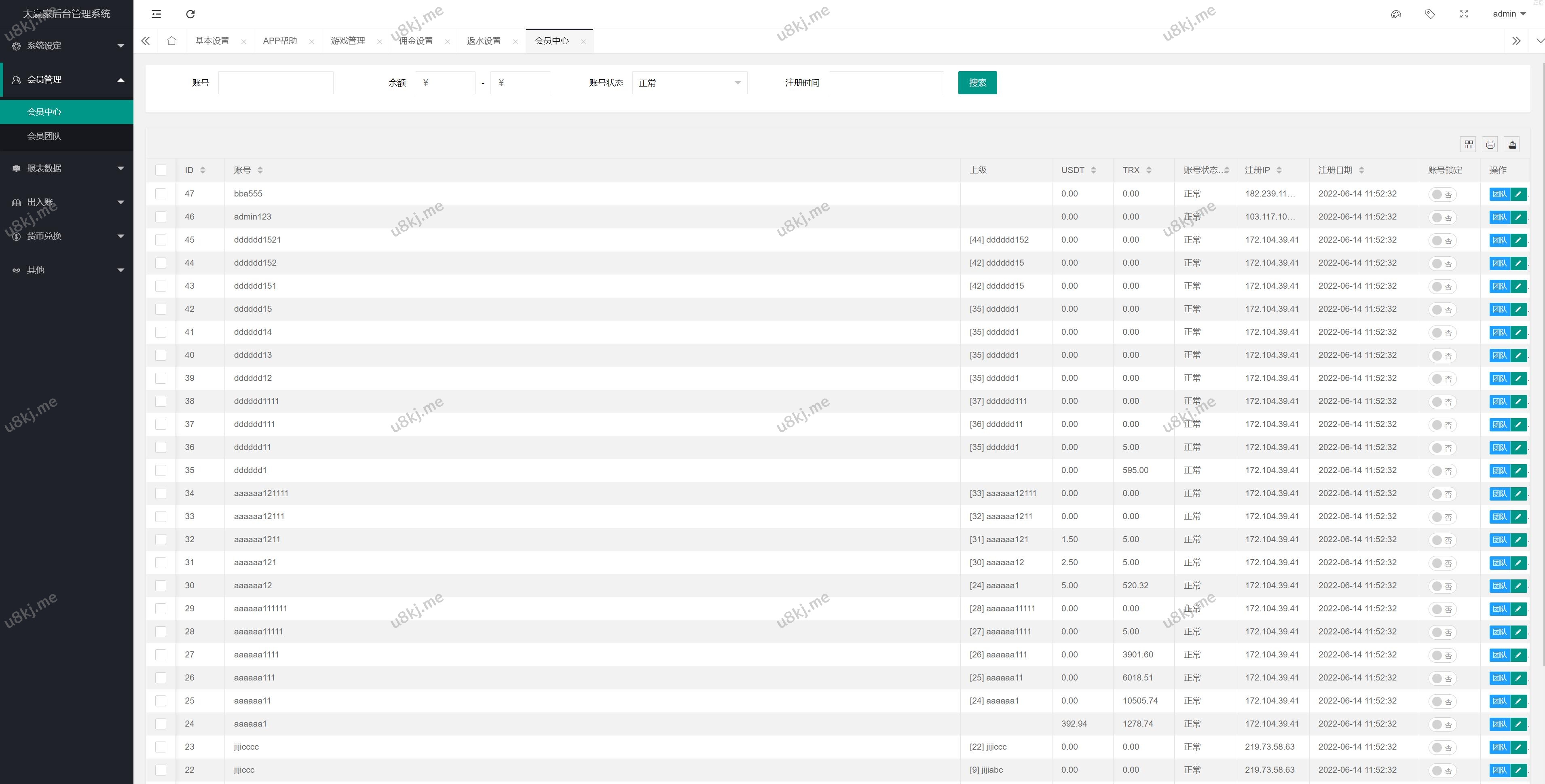The width and height of the screenshot is (1545, 784).
Task: Click the export table icon
Action: (x=1512, y=145)
